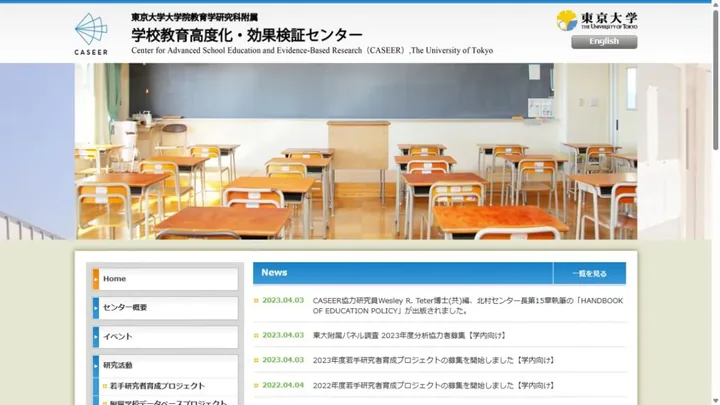Click the blue arrow icon beside イベント
The width and height of the screenshot is (720, 405).
[96, 337]
